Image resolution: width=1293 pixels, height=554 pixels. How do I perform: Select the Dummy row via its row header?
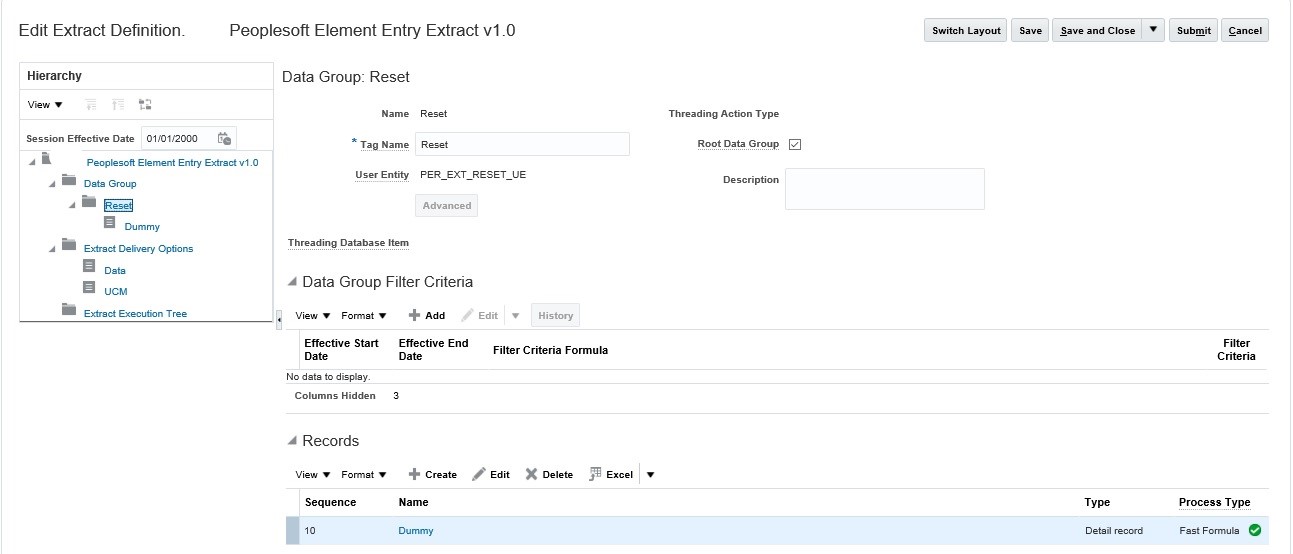tap(292, 531)
